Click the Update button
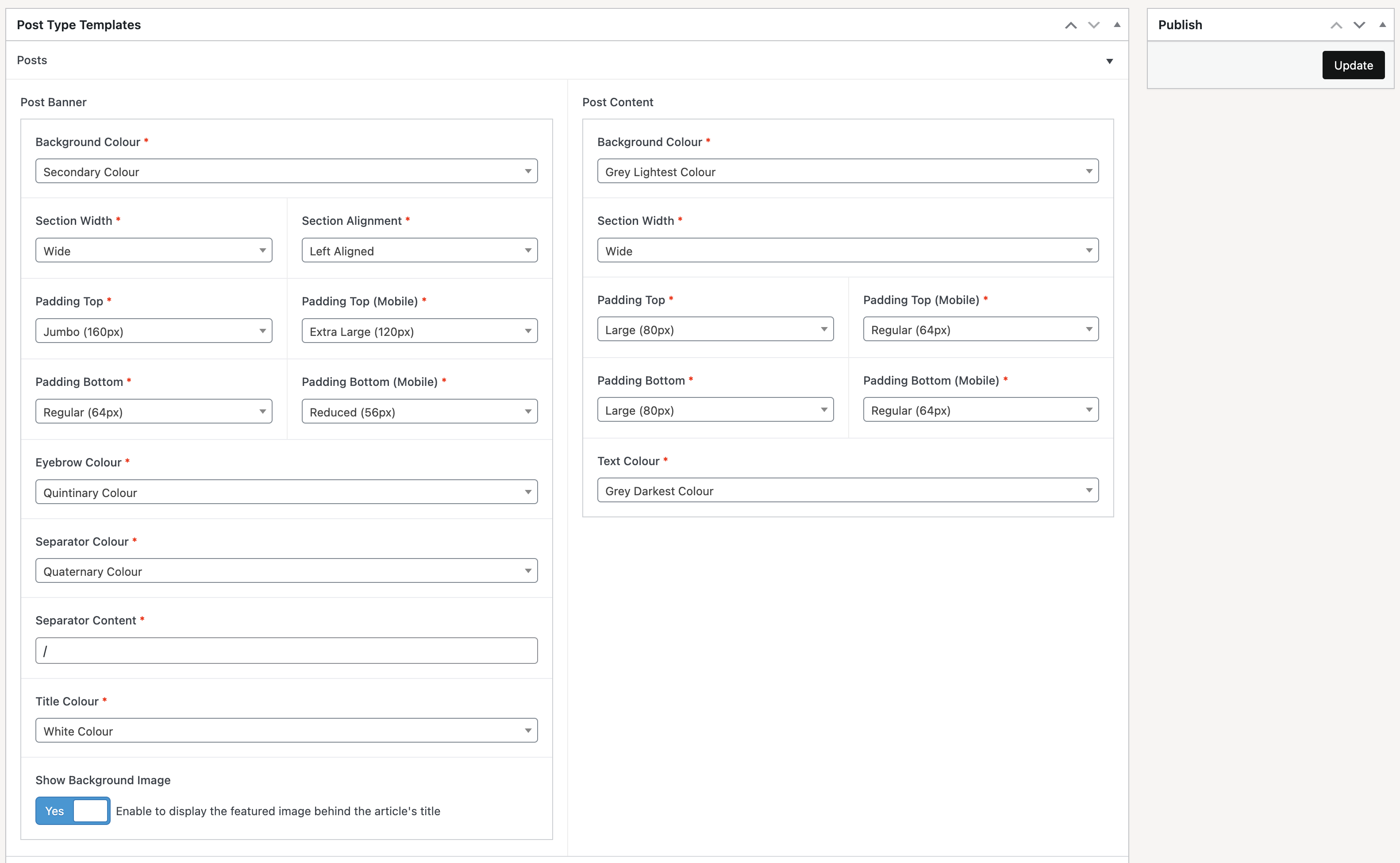The width and height of the screenshot is (1400, 863). pyautogui.click(x=1353, y=65)
